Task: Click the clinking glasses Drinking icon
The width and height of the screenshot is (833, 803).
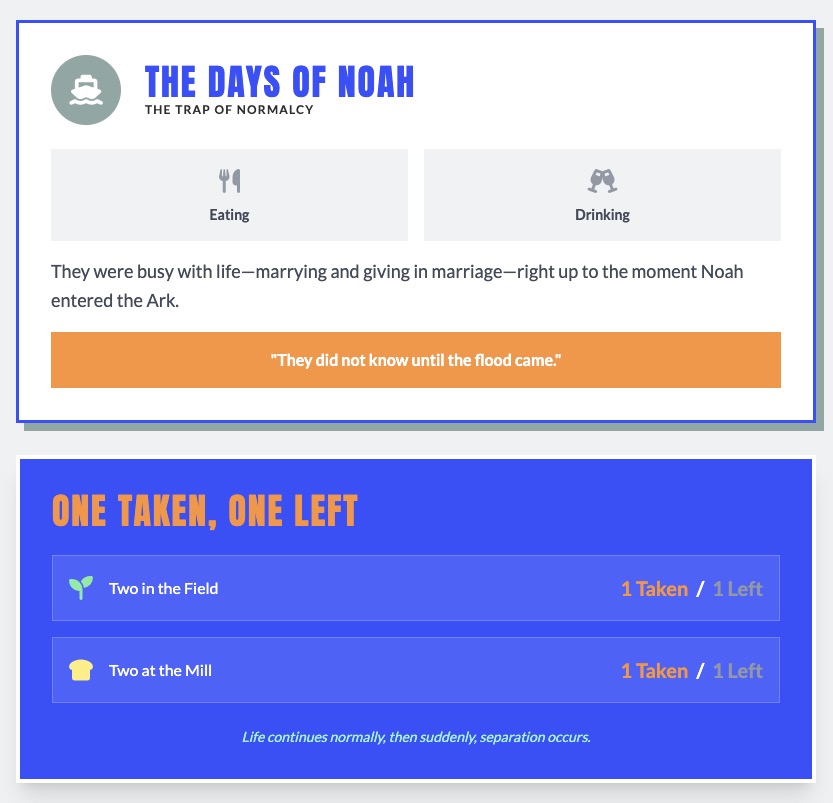Action: (602, 181)
